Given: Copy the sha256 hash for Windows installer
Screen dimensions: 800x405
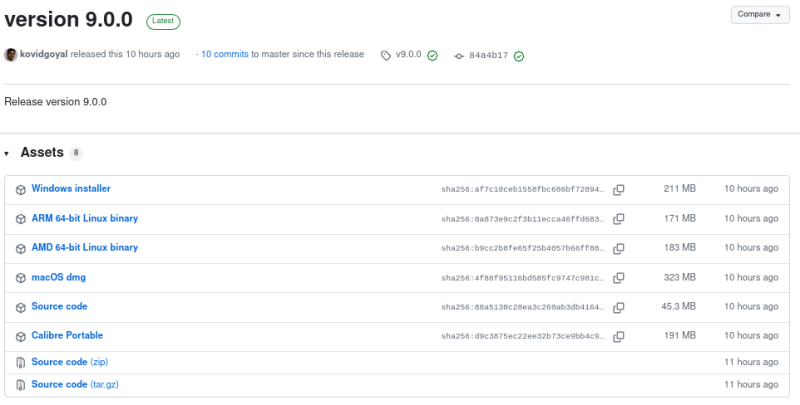Looking at the screenshot, I should pyautogui.click(x=618, y=190).
